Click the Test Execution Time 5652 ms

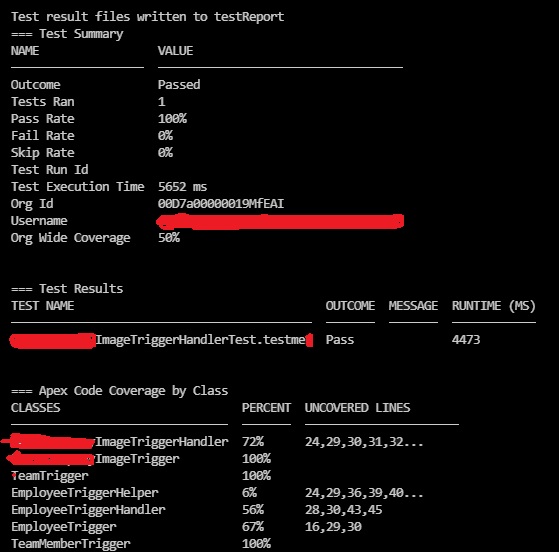click(182, 186)
